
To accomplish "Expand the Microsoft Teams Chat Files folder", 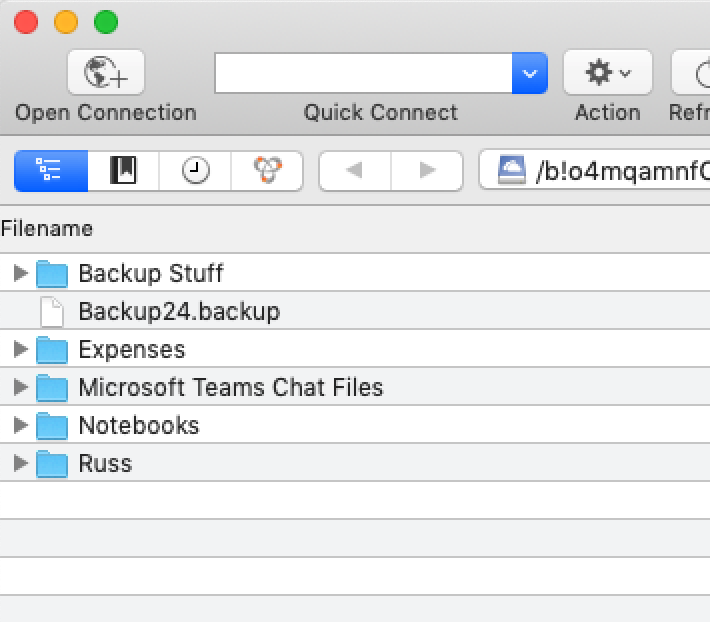I will [x=20, y=387].
